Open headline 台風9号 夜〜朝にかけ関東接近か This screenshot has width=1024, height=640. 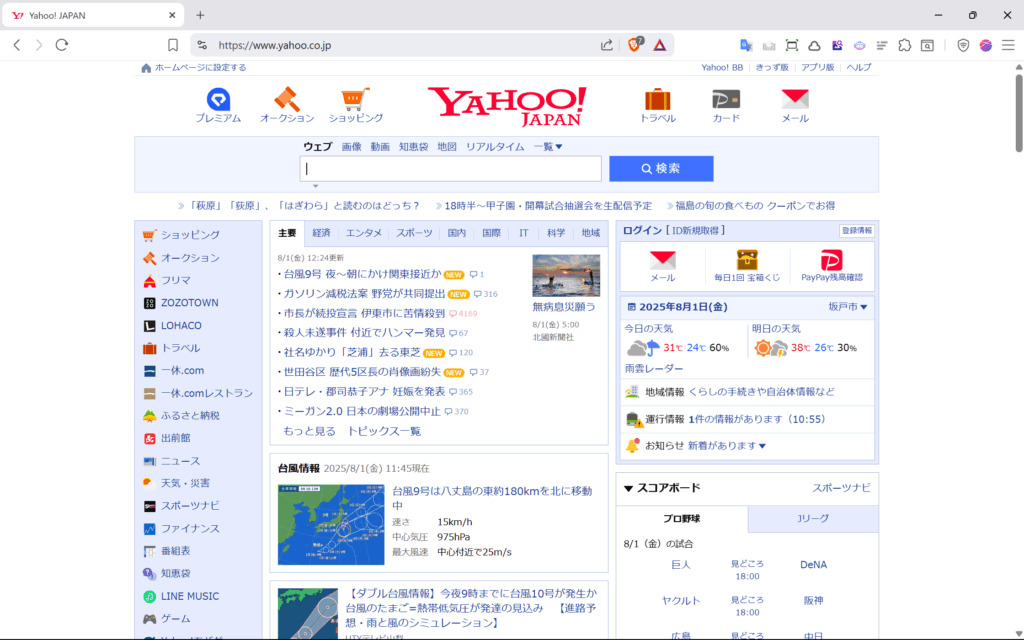pos(362,274)
